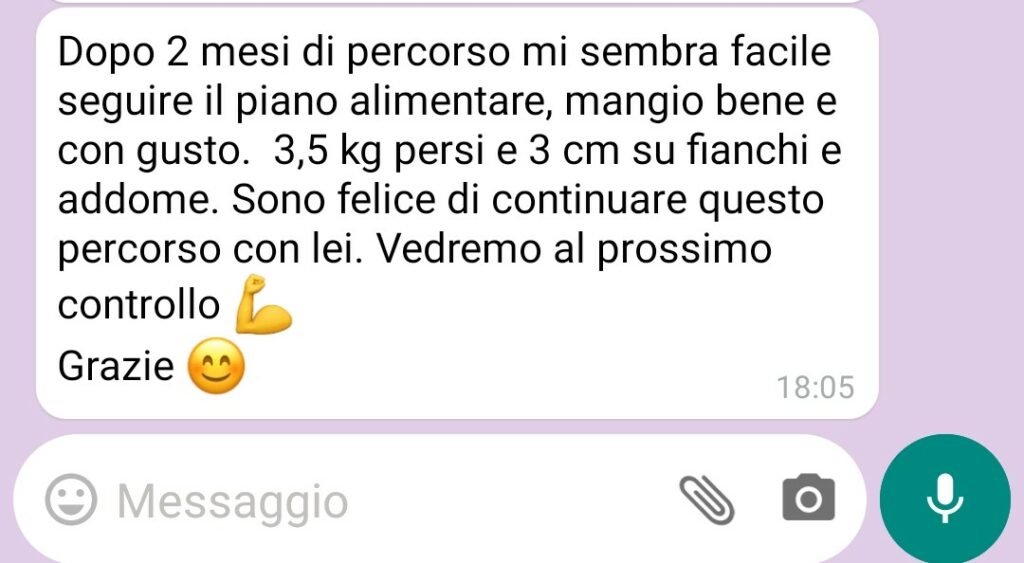Tap the flexed biceps emoji
The width and height of the screenshot is (1024, 563).
(x=263, y=304)
